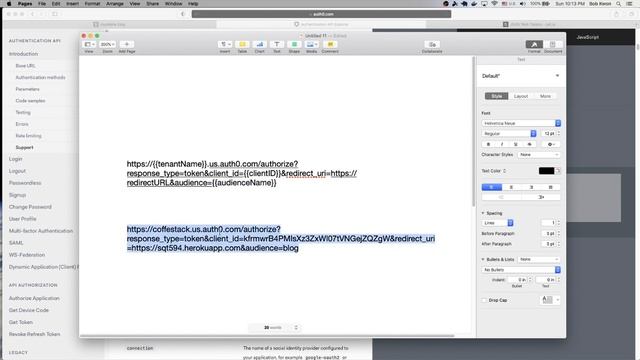Viewport: 640px width, 360px height.
Task: Toggle bold text formatting
Action: click(x=489, y=144)
